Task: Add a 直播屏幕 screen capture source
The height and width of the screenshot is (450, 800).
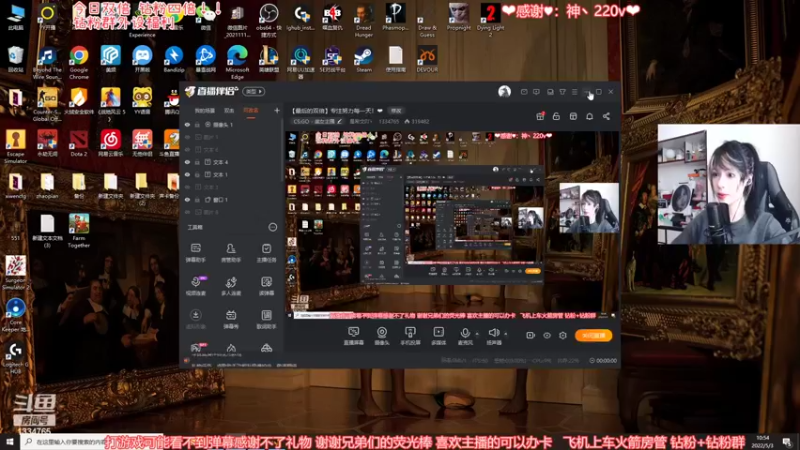Action: (353, 336)
